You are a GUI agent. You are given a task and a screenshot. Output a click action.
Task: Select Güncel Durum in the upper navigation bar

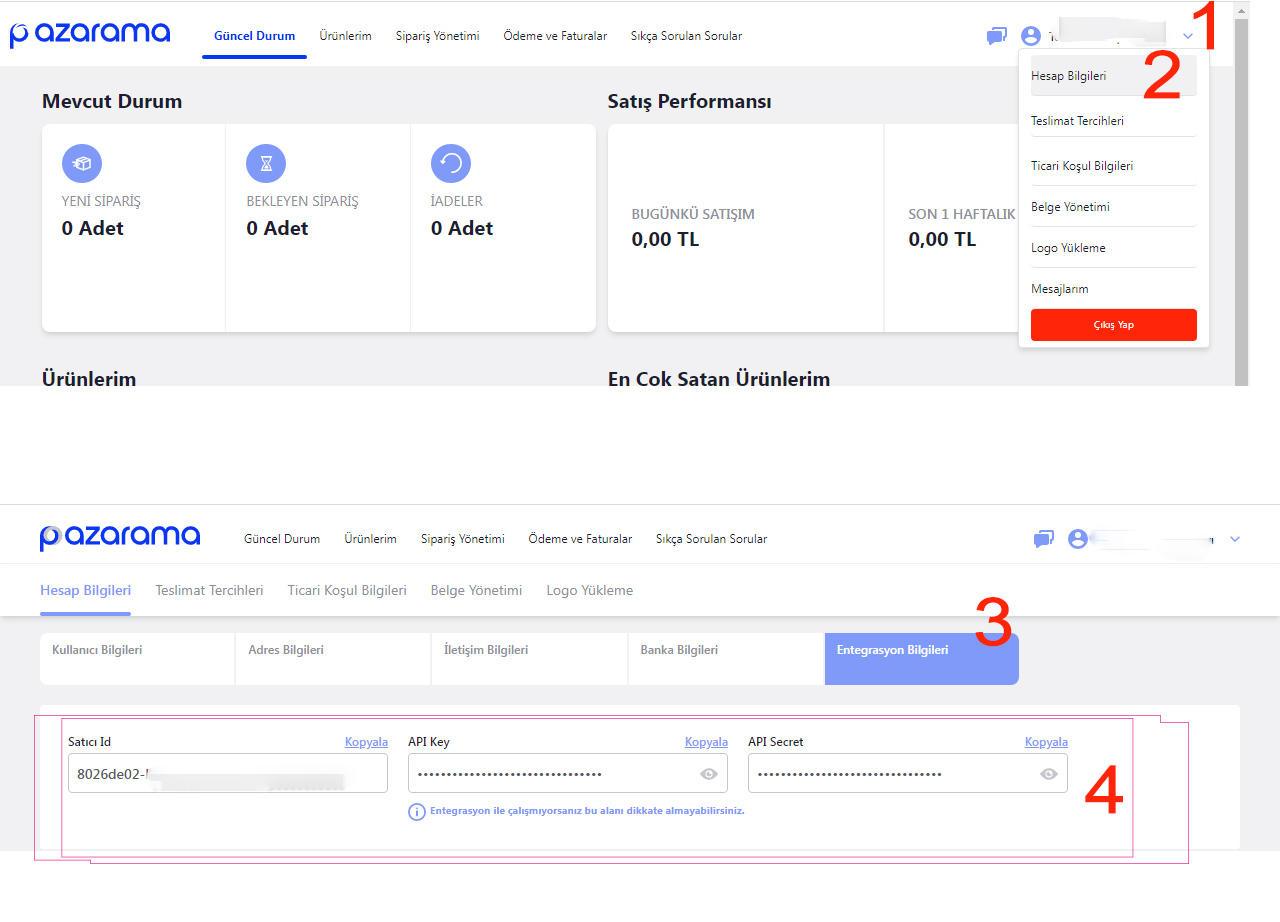255,36
